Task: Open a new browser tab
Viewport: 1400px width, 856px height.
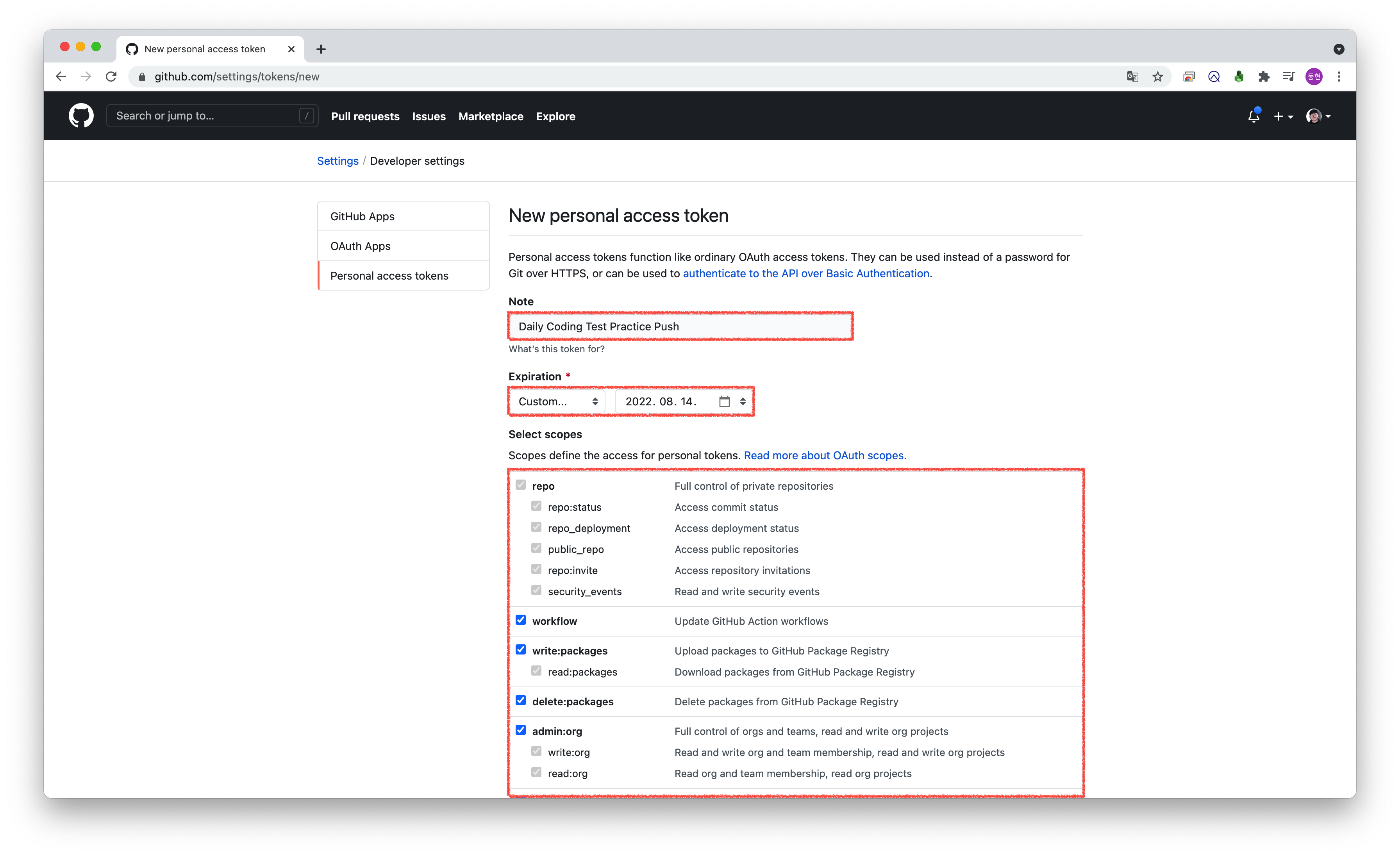Action: click(x=321, y=50)
